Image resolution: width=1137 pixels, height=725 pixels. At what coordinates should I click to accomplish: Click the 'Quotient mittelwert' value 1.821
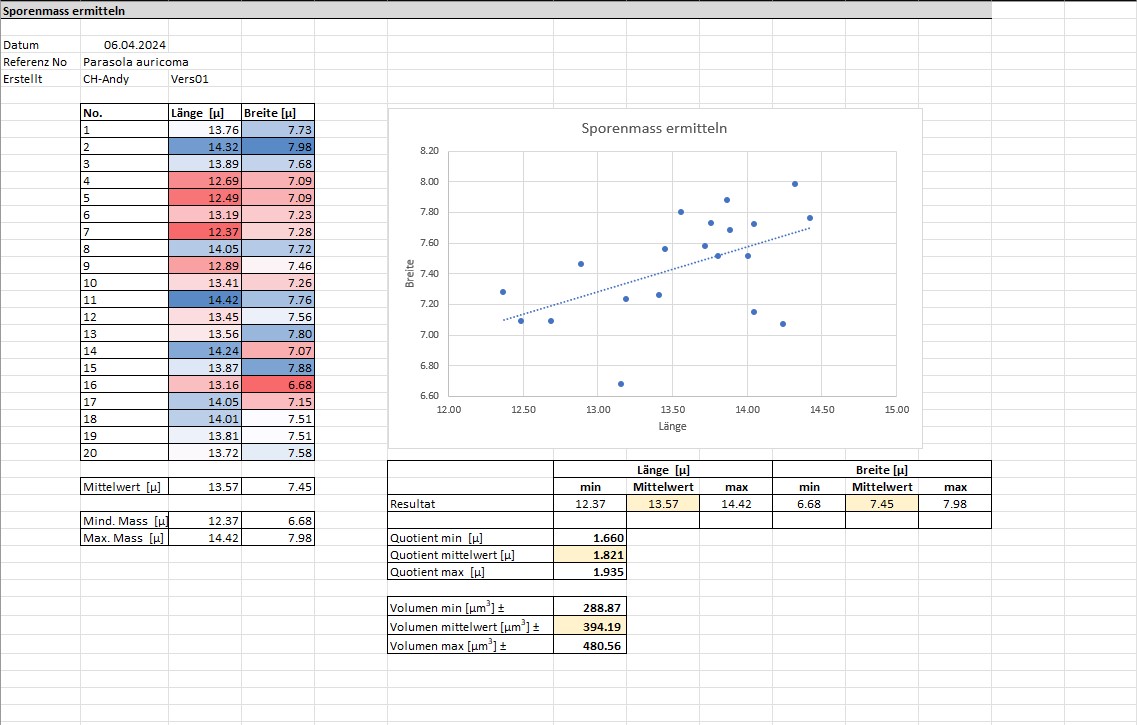point(590,554)
